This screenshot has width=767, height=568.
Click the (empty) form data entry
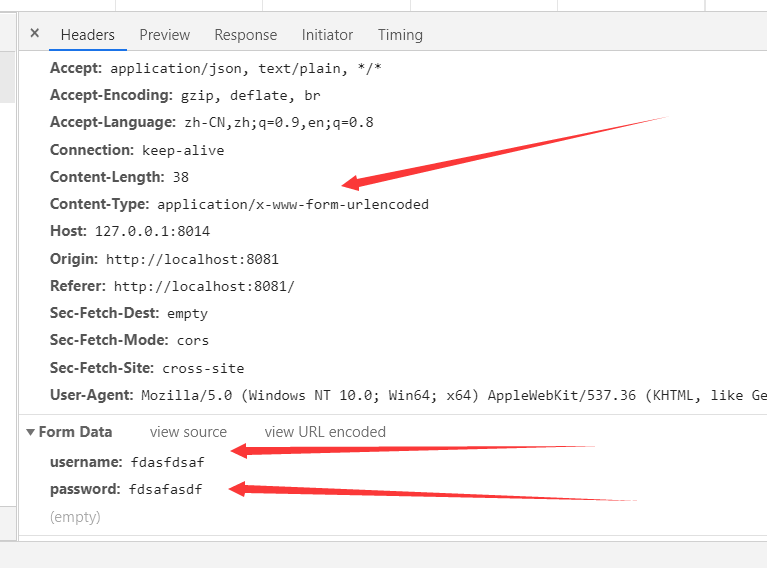point(75,517)
